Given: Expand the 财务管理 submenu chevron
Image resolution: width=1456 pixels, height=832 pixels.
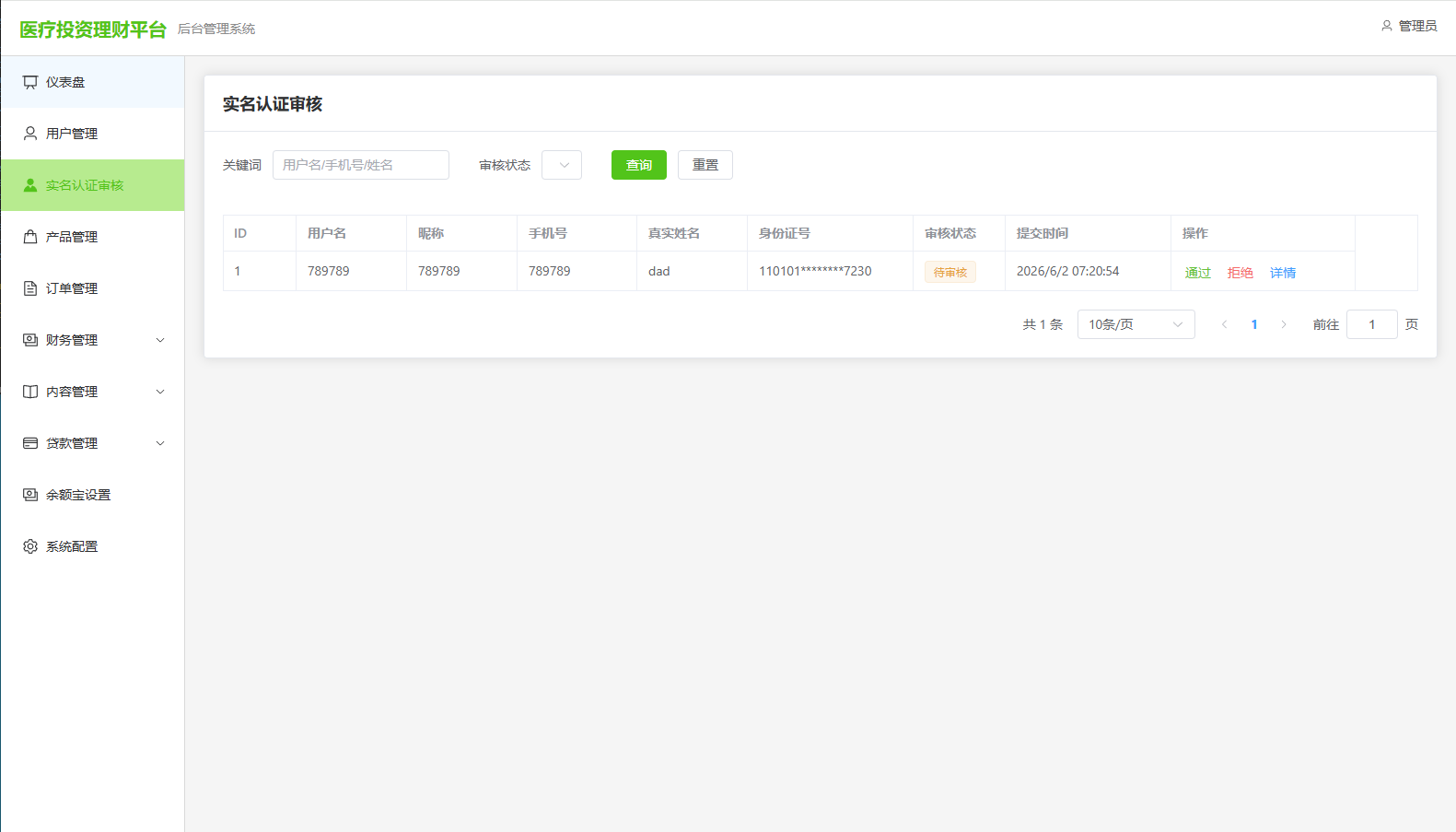Looking at the screenshot, I should tap(160, 340).
